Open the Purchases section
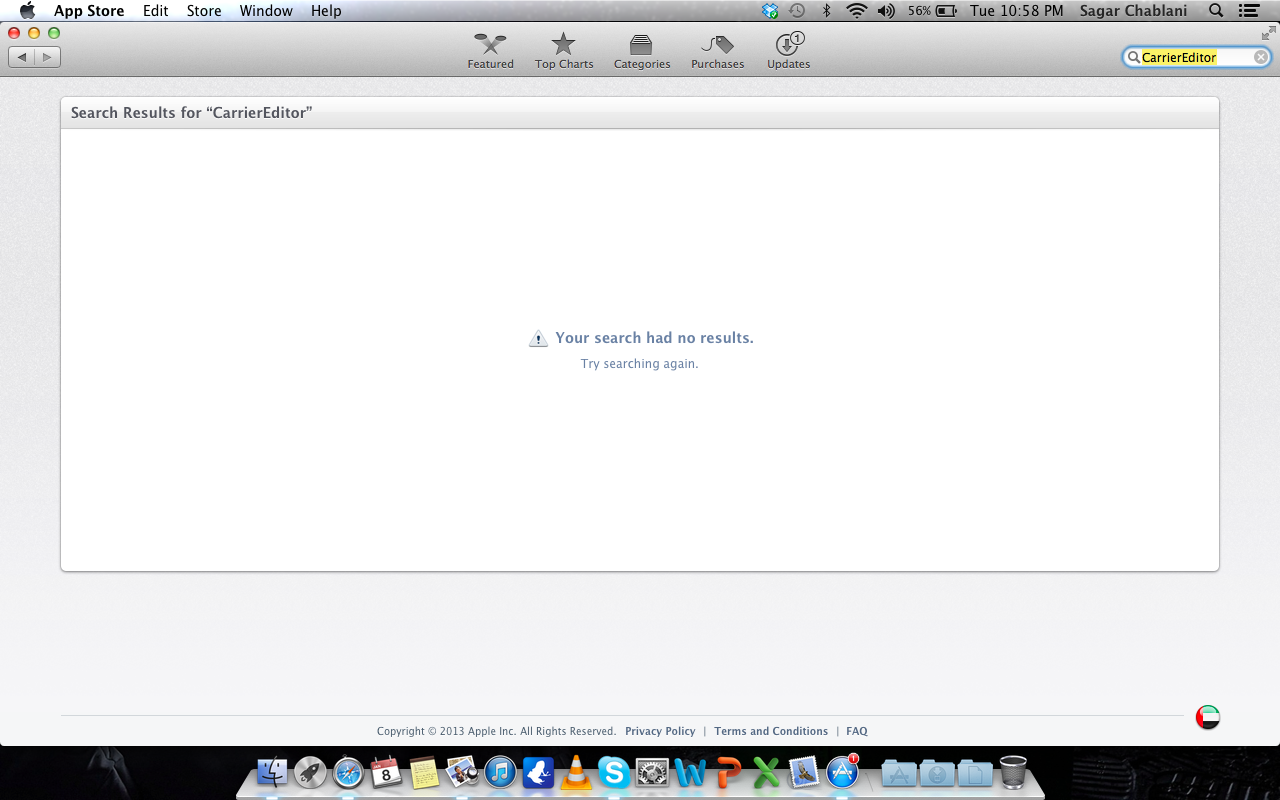 [717, 51]
